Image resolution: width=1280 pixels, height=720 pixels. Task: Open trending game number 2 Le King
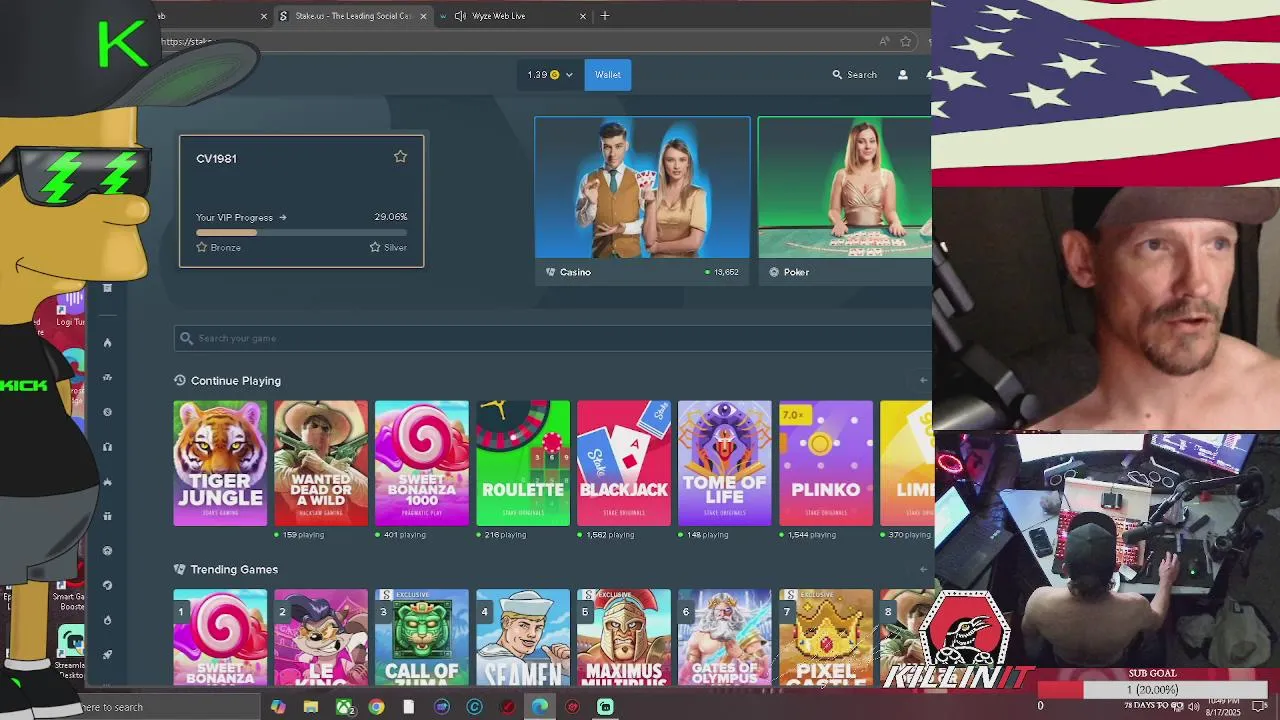(x=321, y=638)
